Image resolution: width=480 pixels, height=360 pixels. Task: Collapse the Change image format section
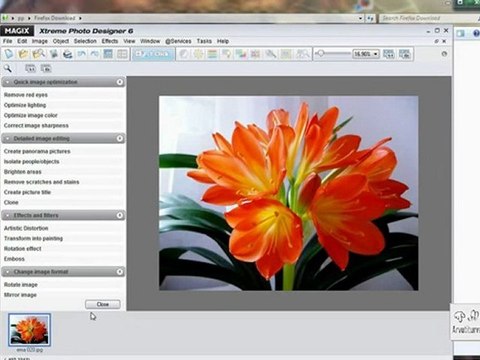tap(120, 272)
